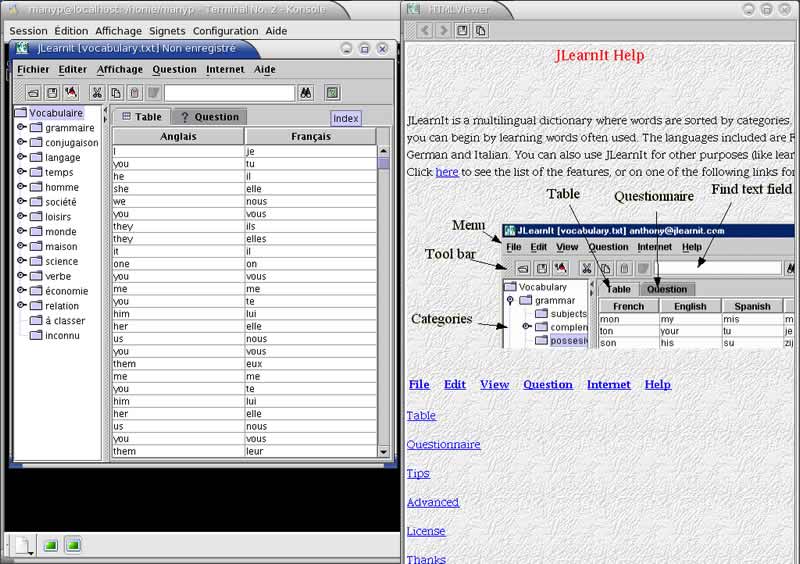Image resolution: width=800 pixels, height=564 pixels.
Task: Expand the loisirs category node
Action: [x=21, y=216]
